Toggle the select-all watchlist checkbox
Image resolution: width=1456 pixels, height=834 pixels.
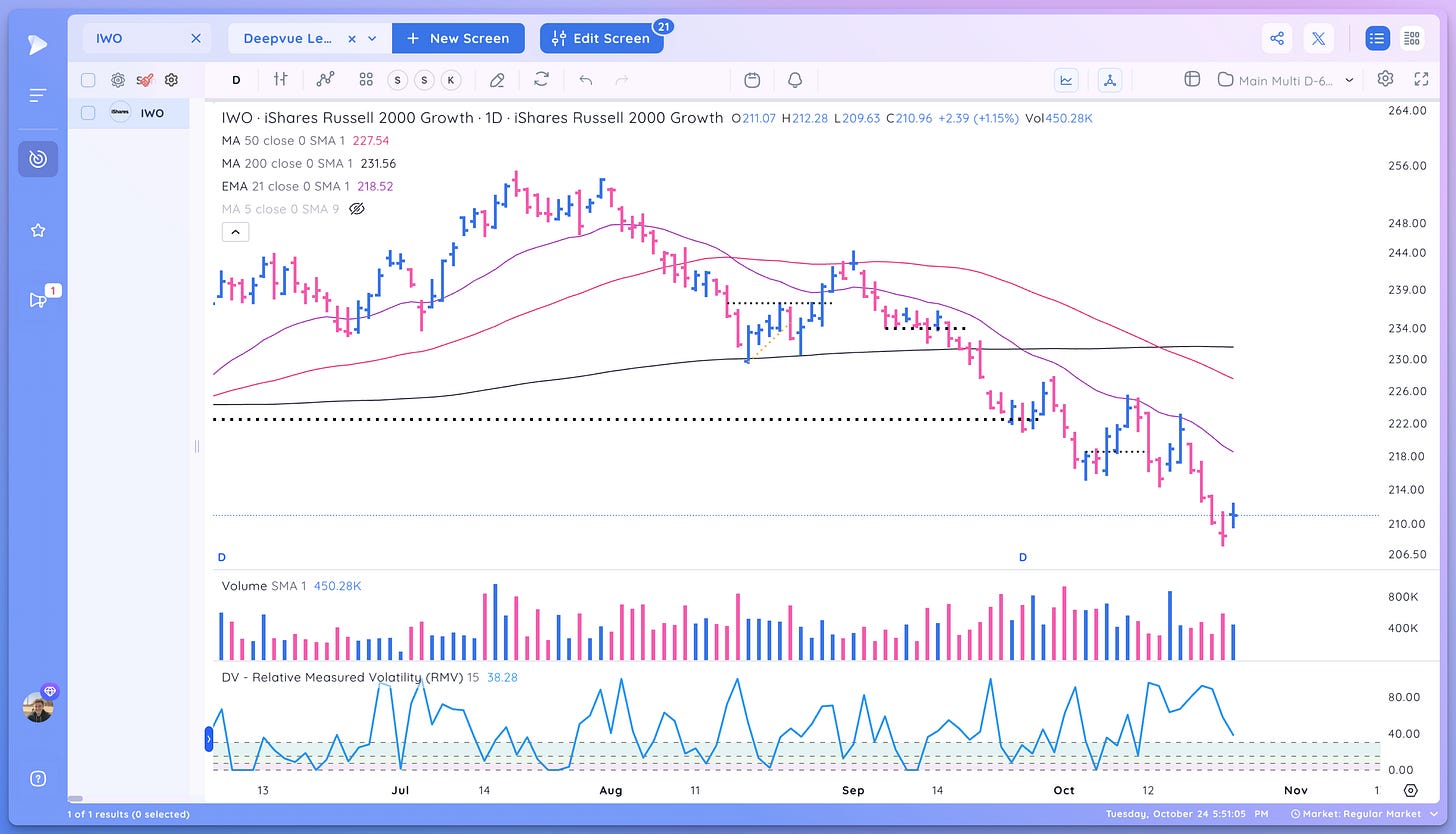pyautogui.click(x=88, y=80)
